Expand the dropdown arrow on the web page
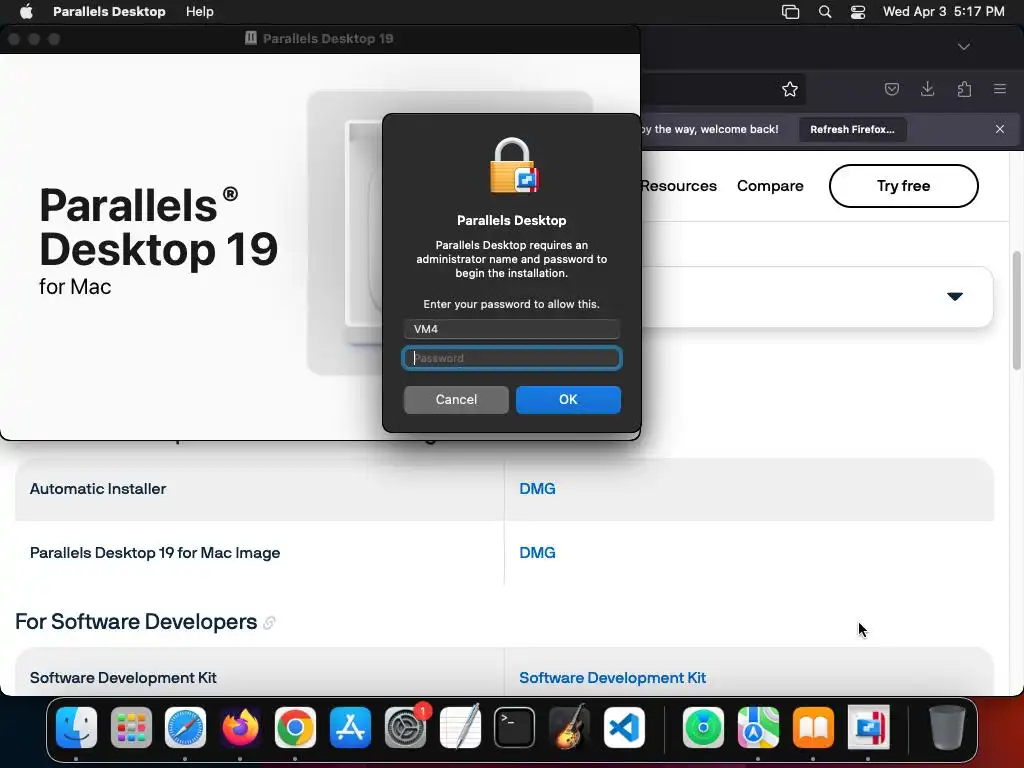Screen dimensions: 1024x768 click(955, 296)
